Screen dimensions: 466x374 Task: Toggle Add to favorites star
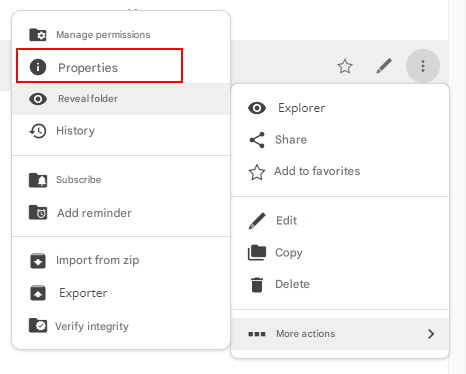[x=340, y=171]
